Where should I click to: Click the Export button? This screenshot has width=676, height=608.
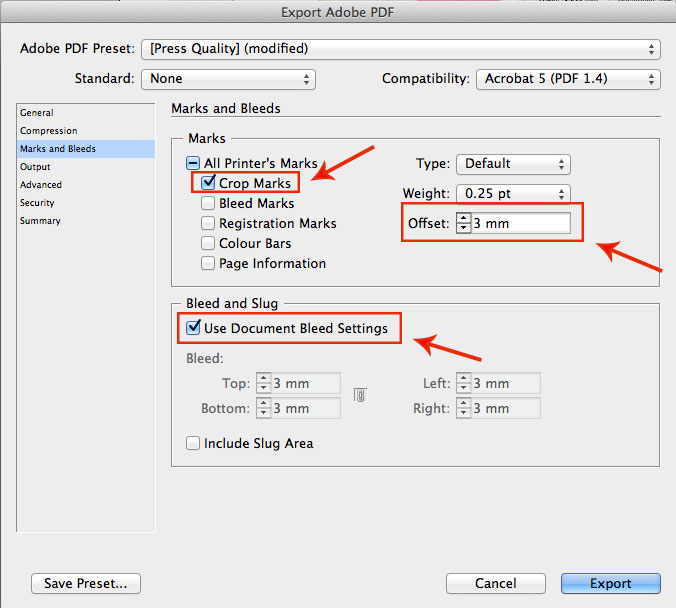click(x=610, y=583)
